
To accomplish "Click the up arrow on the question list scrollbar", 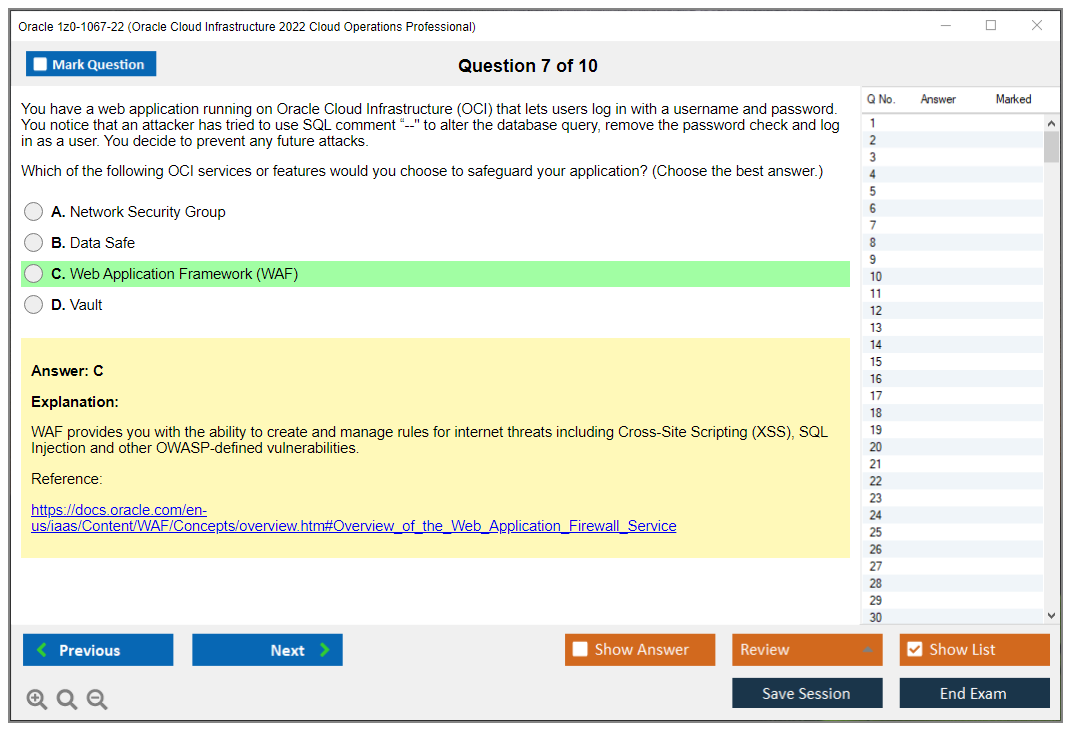I will click(x=1051, y=121).
